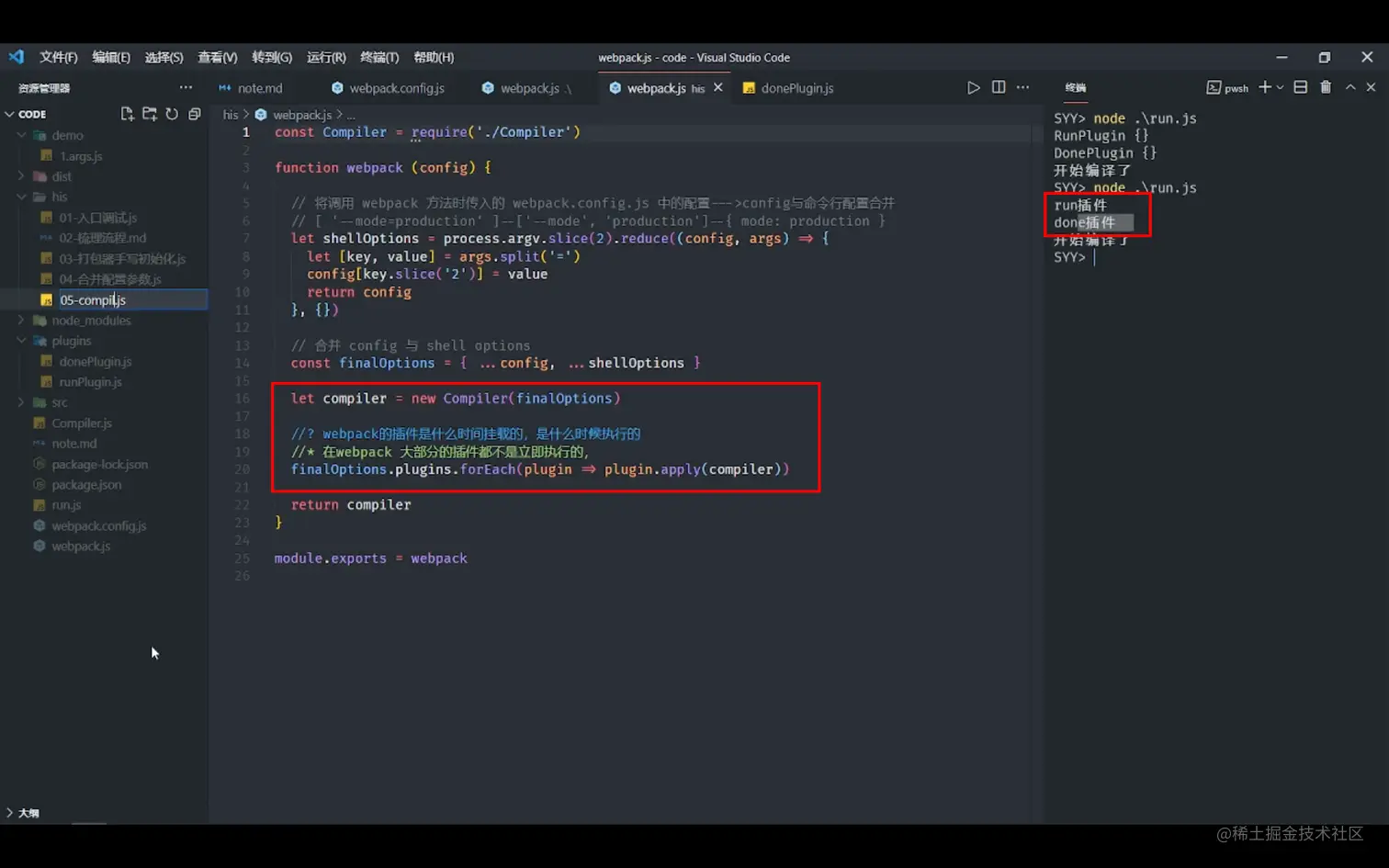Click the his breadcrumb segment
The height and width of the screenshot is (868, 1389).
[x=230, y=115]
